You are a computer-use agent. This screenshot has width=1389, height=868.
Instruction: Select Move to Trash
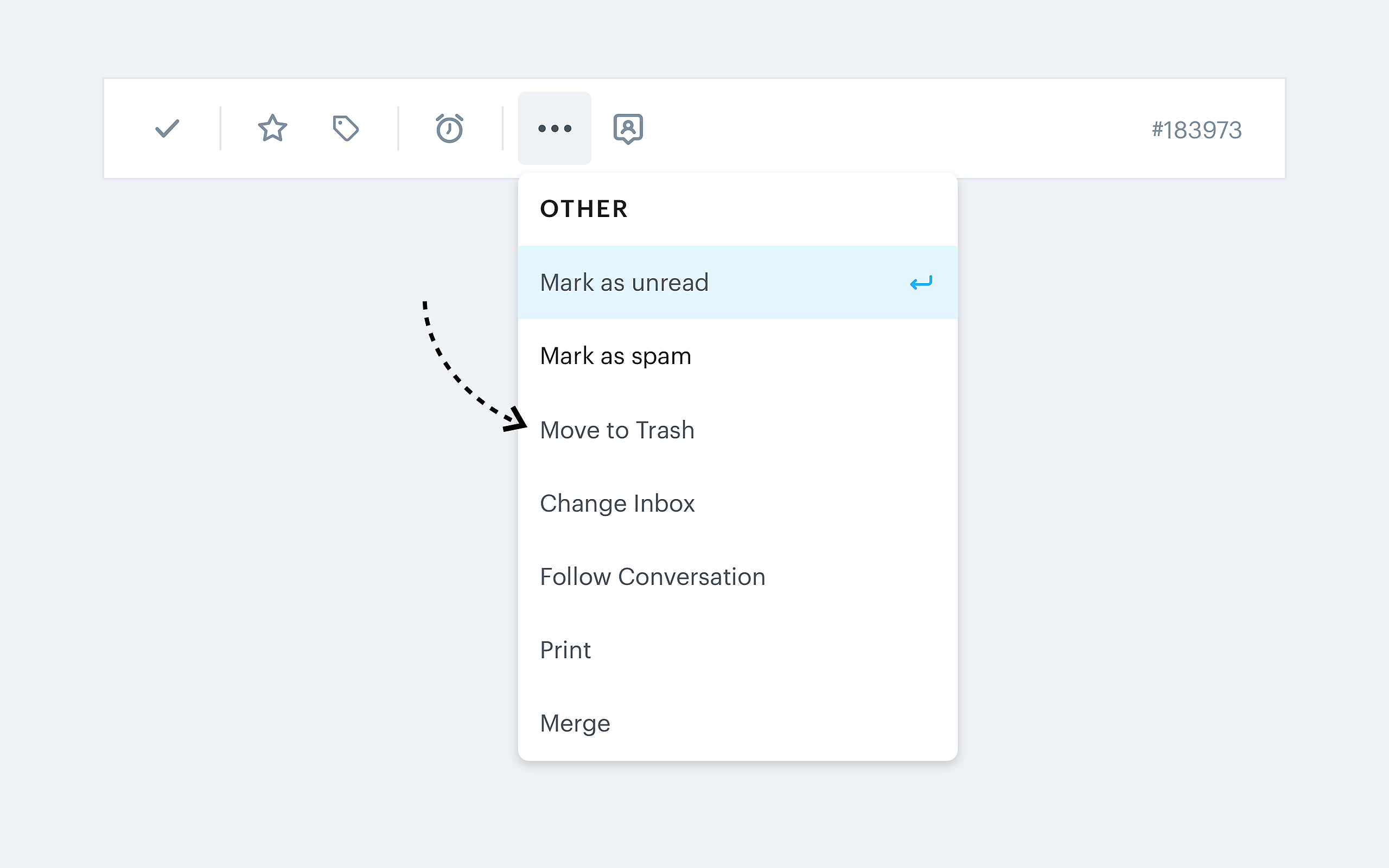tap(617, 431)
